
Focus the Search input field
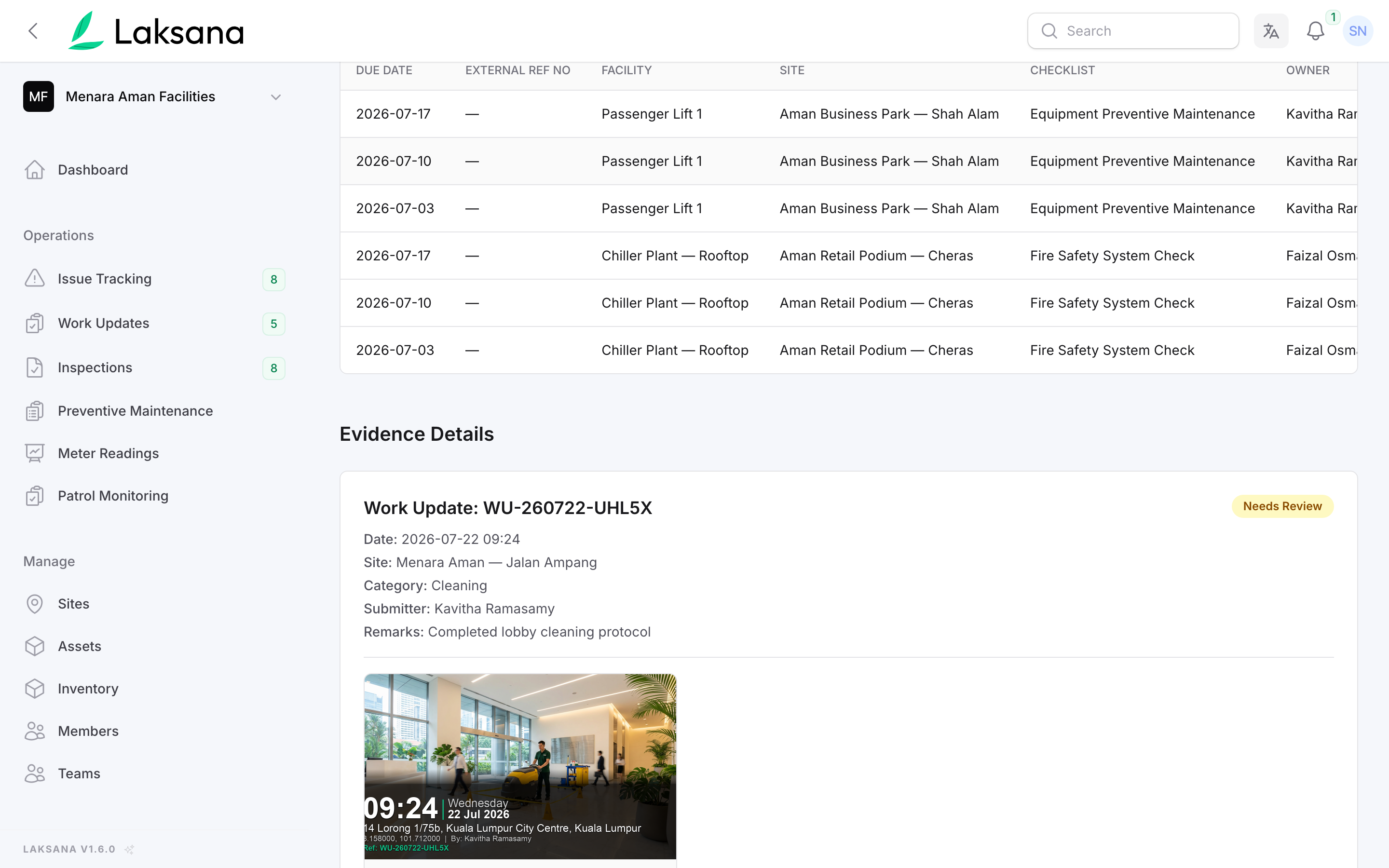(x=1133, y=31)
